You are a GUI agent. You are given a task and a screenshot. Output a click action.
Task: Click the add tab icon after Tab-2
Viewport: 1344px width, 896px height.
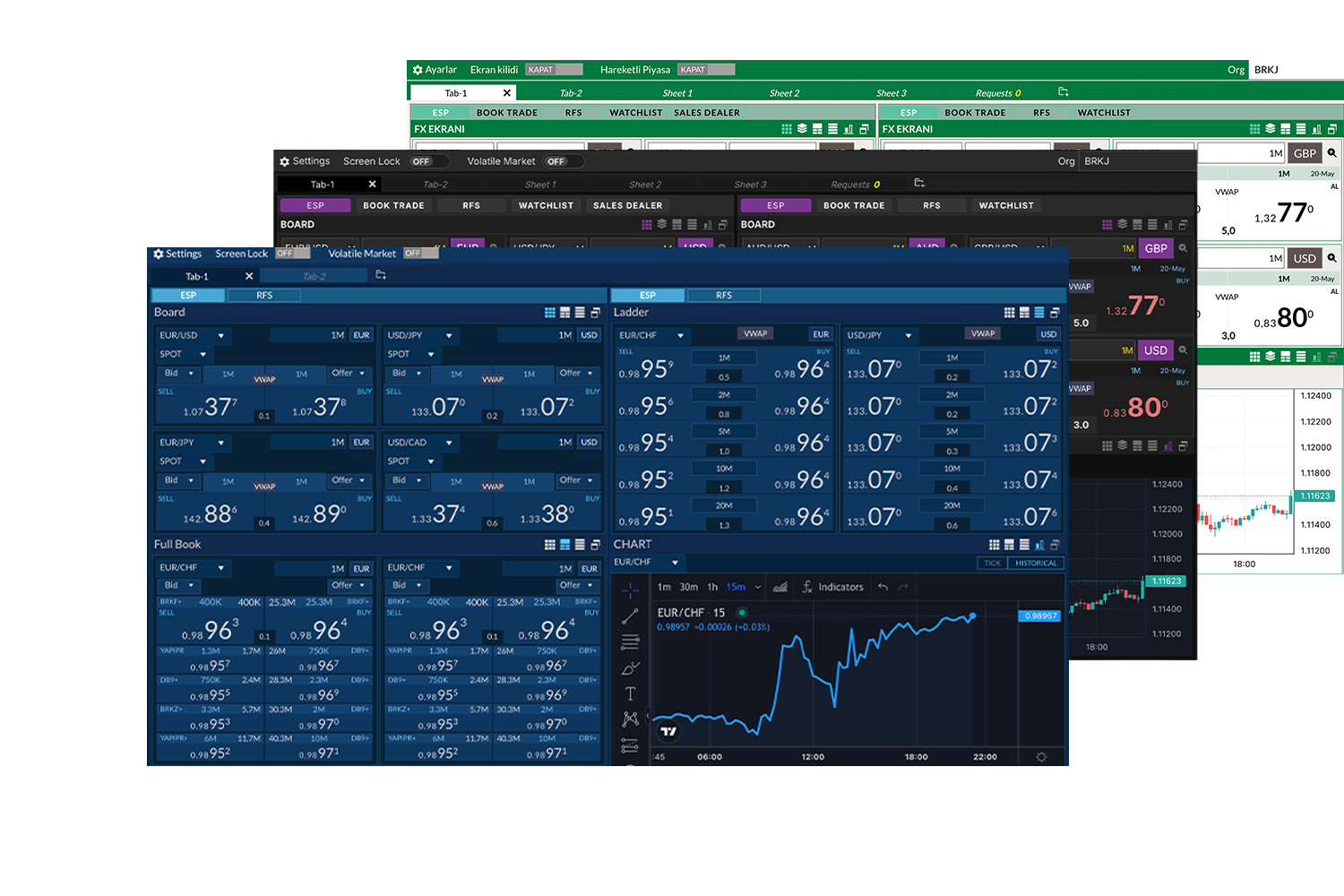(381, 275)
